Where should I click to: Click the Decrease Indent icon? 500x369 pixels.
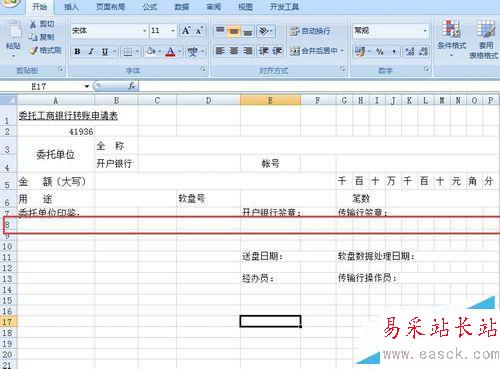coord(264,51)
